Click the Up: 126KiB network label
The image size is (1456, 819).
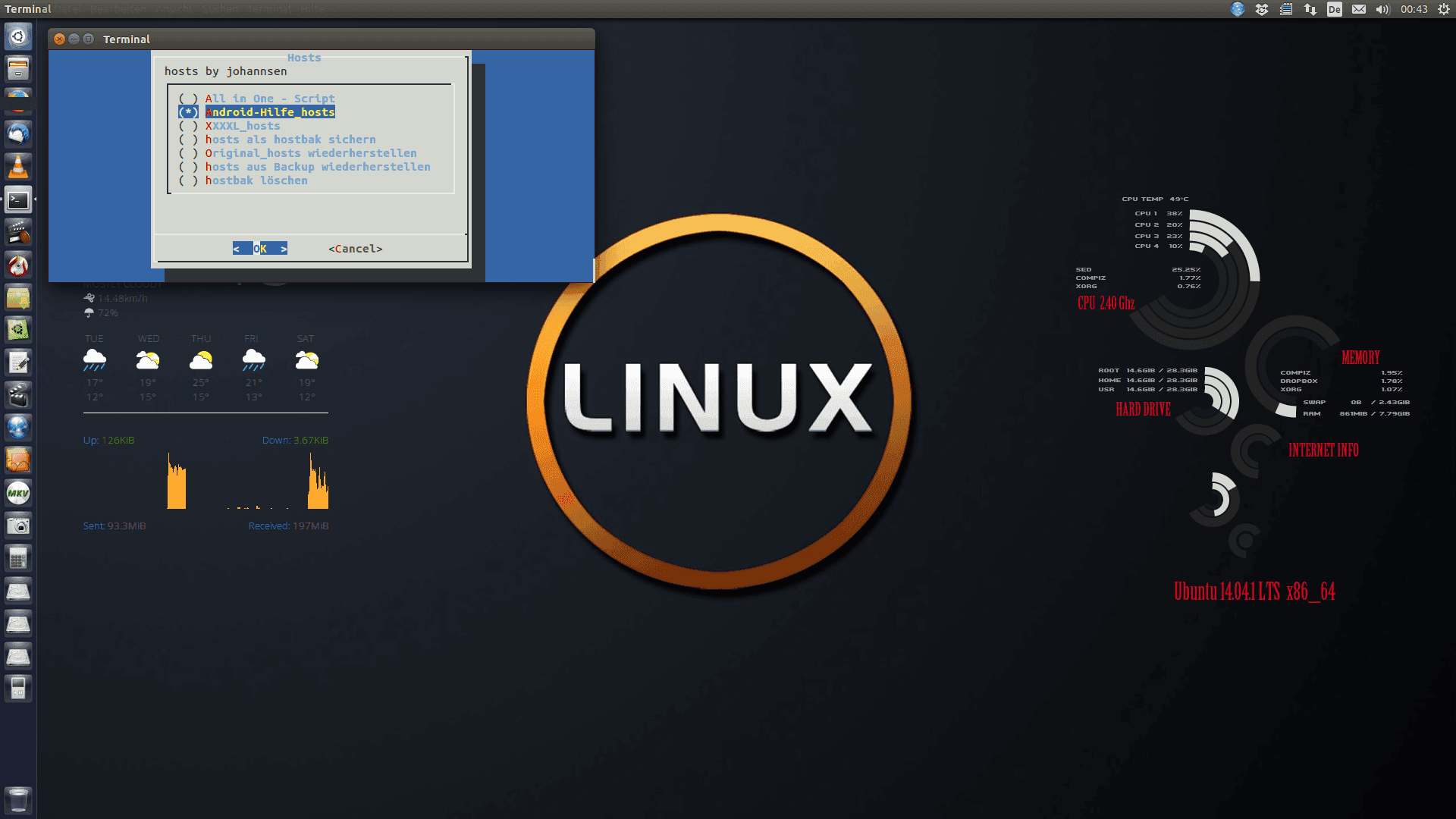pyautogui.click(x=108, y=440)
